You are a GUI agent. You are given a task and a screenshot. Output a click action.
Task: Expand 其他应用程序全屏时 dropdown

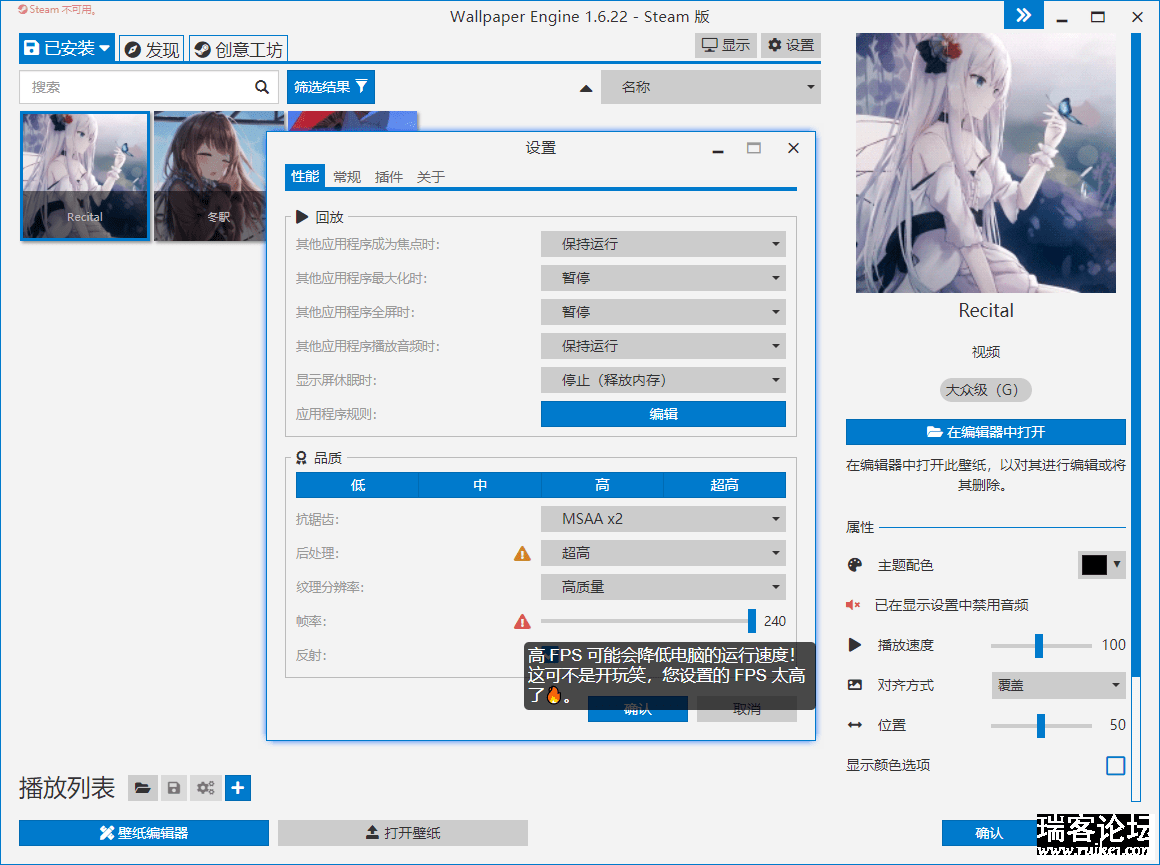pyautogui.click(x=663, y=312)
